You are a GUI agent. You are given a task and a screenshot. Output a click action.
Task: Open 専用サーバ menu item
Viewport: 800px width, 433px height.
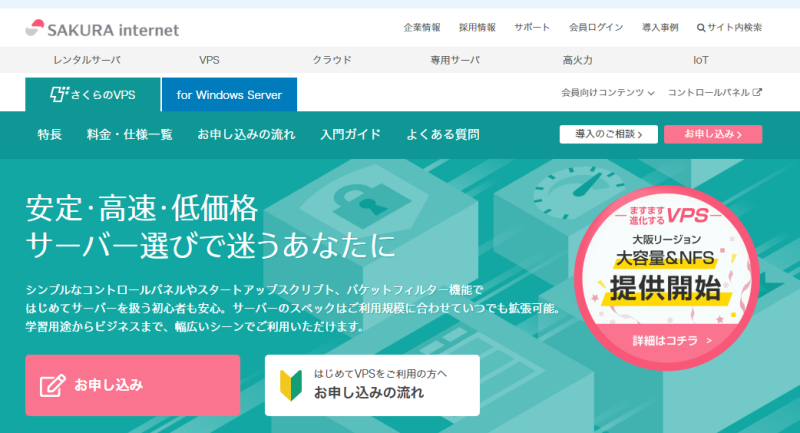455,60
